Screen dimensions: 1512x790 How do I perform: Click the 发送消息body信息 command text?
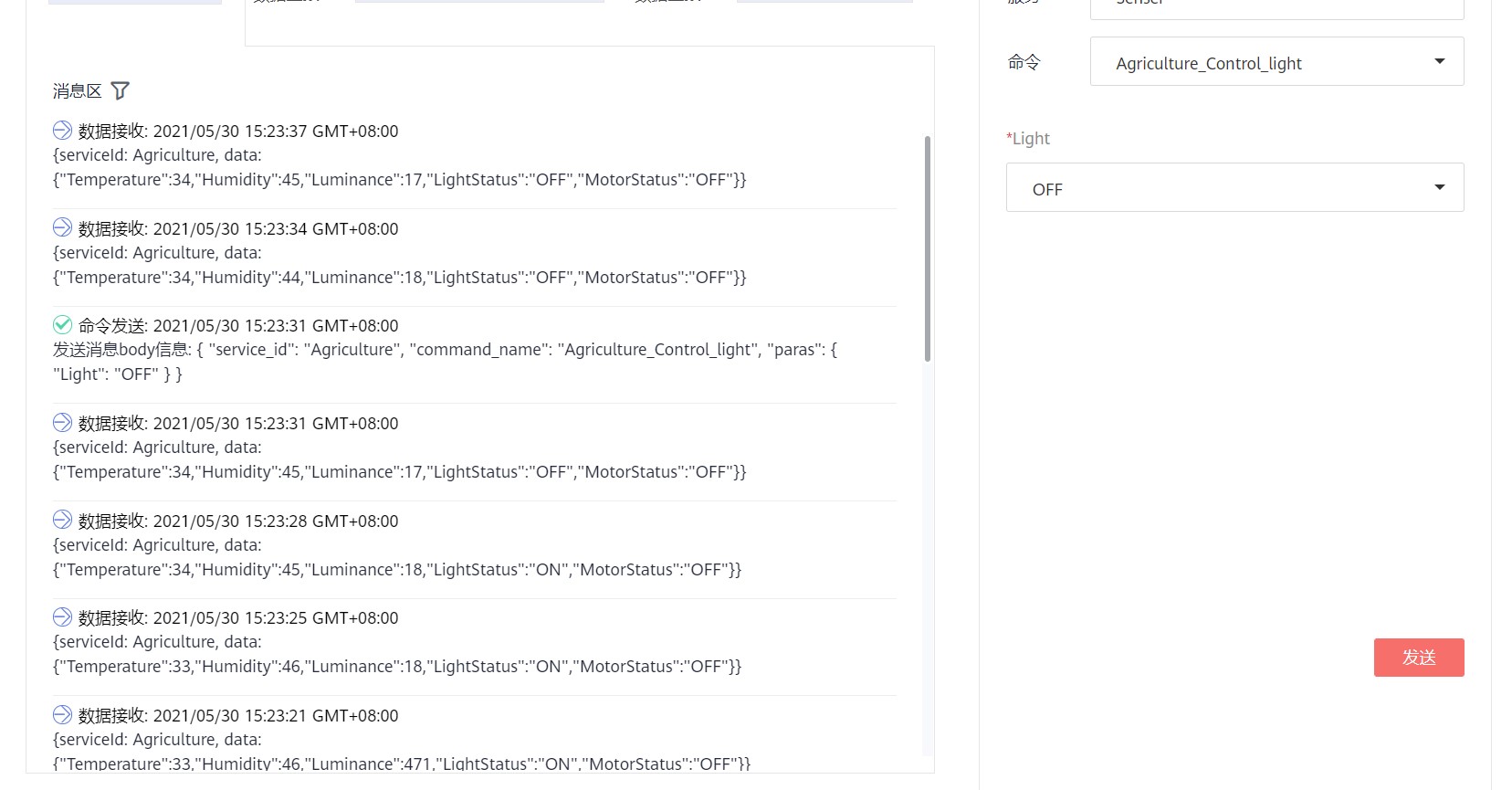coord(445,351)
